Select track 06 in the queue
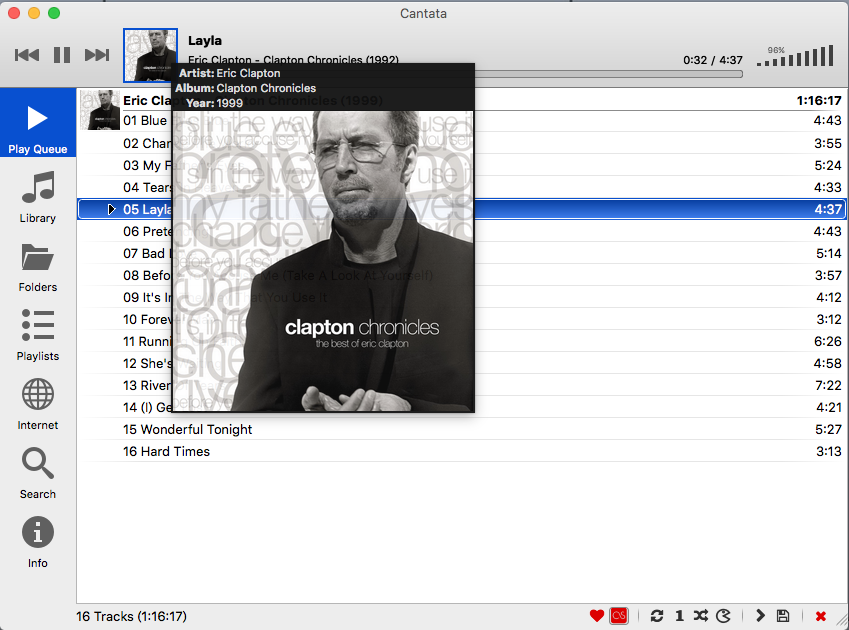The height and width of the screenshot is (630, 849). click(462, 231)
